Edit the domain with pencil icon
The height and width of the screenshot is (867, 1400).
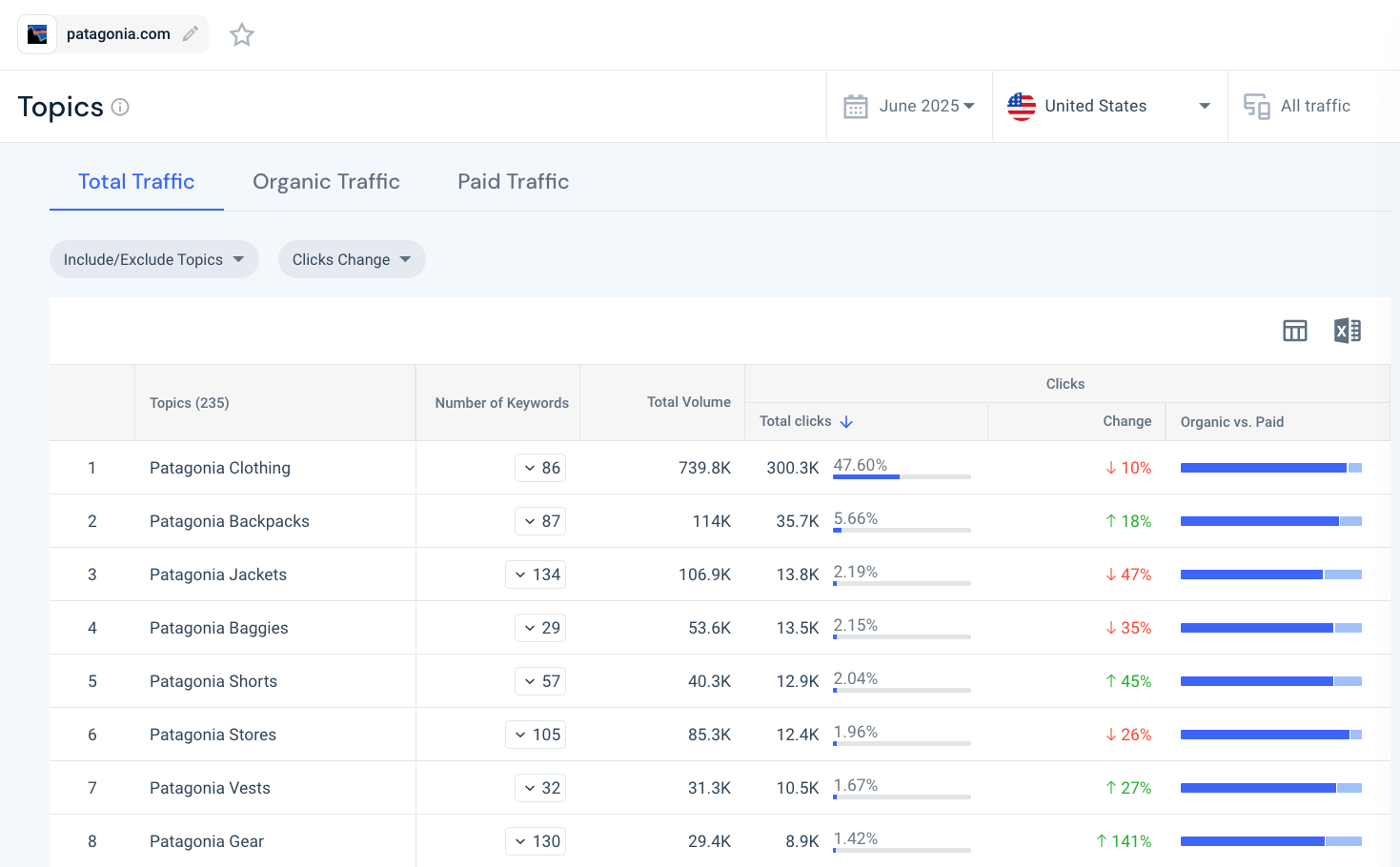click(x=191, y=34)
